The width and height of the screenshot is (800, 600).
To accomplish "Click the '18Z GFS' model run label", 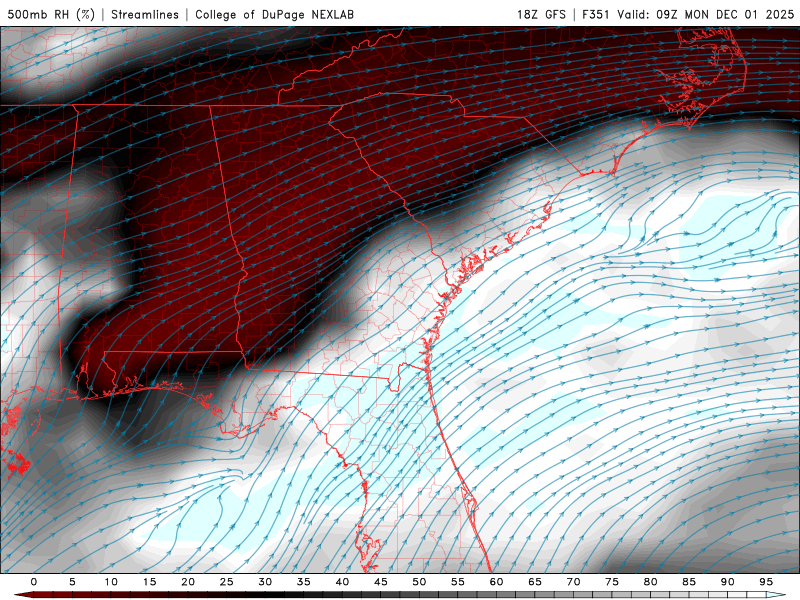I will click(541, 14).
